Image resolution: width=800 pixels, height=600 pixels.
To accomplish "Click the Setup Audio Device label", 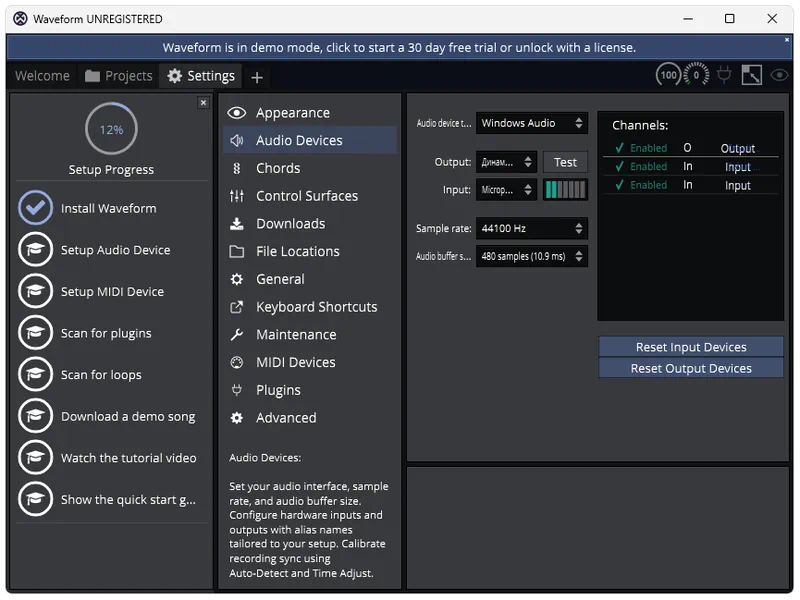I will coord(115,250).
